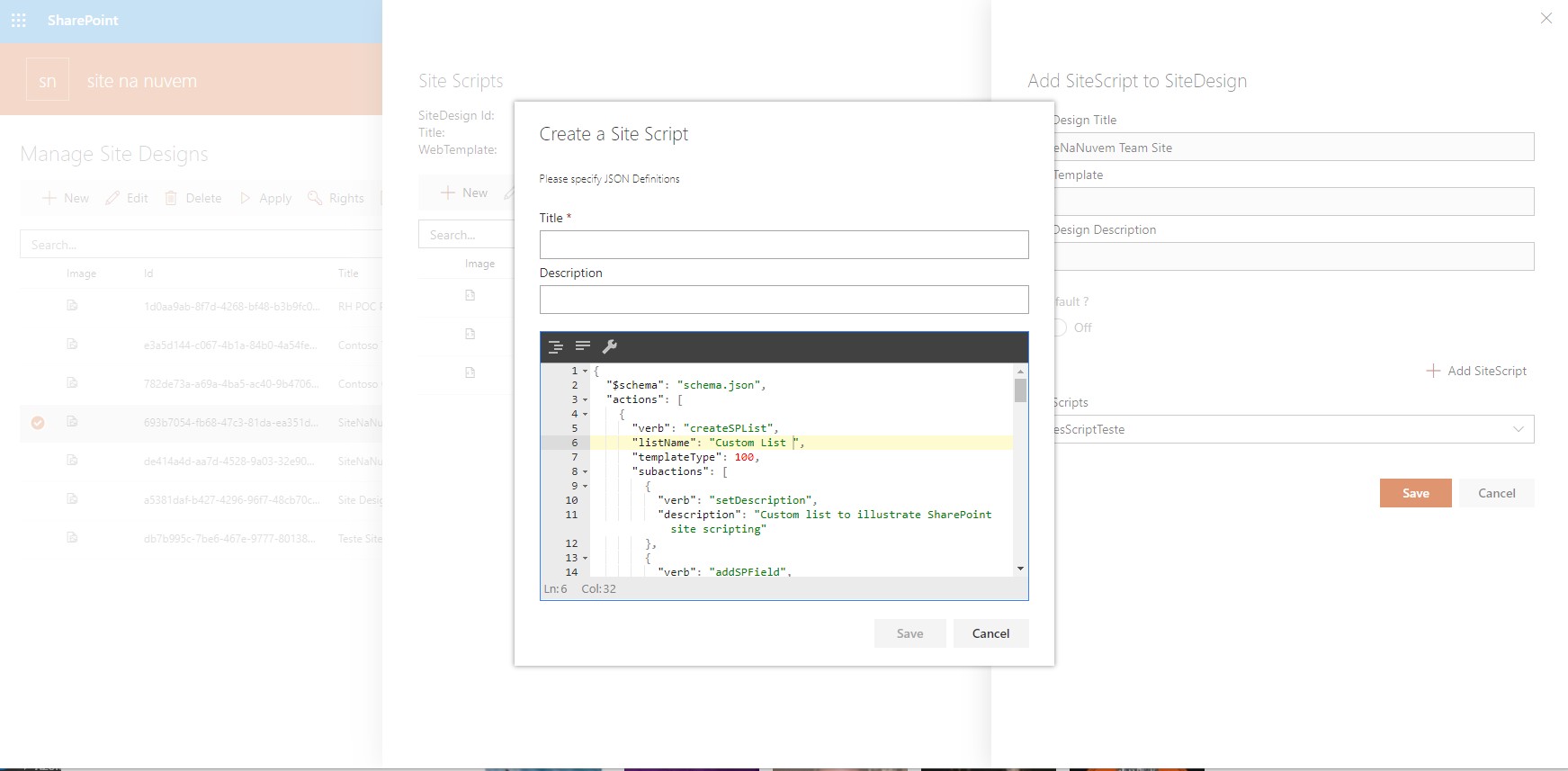Viewport: 1568px width, 771px height.
Task: Click New in the Site Scripts panel
Action: point(464,193)
